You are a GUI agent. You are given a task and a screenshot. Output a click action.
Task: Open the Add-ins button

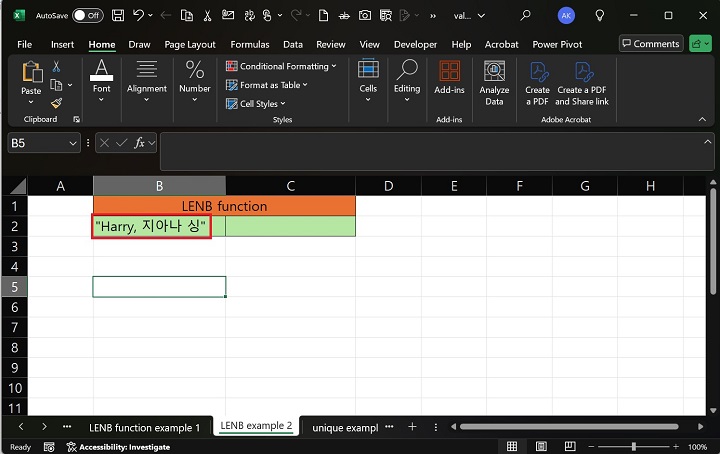pyautogui.click(x=449, y=78)
